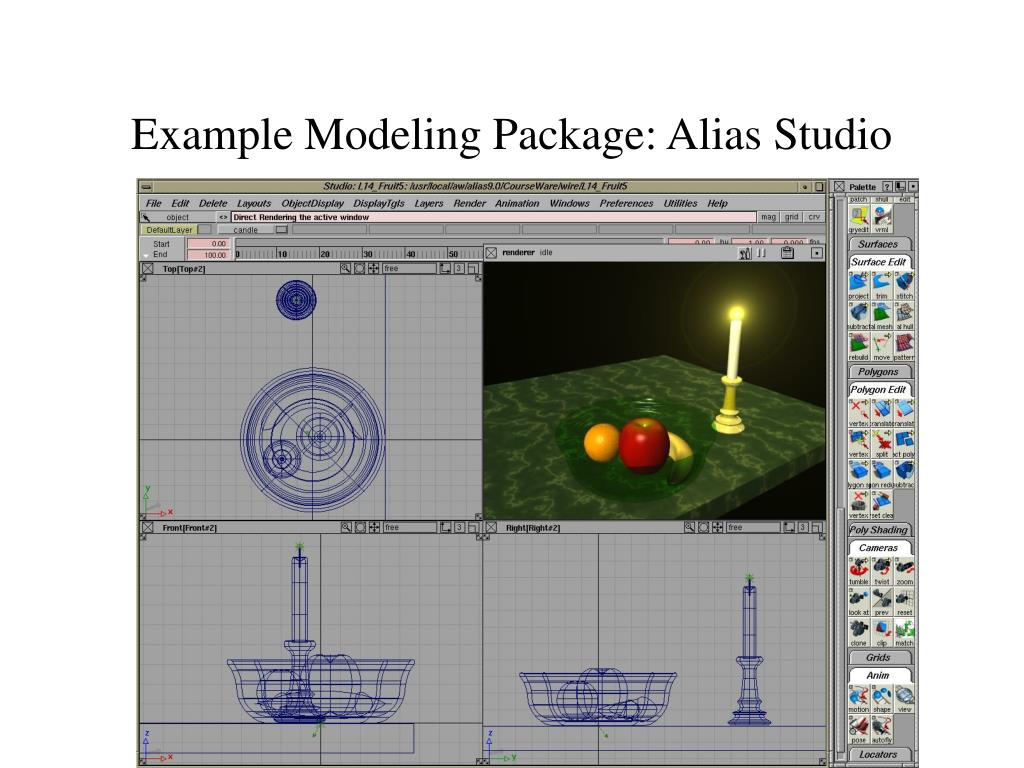This screenshot has height=768, width=1024.
Task: Open the Layouts menu
Action: click(253, 203)
